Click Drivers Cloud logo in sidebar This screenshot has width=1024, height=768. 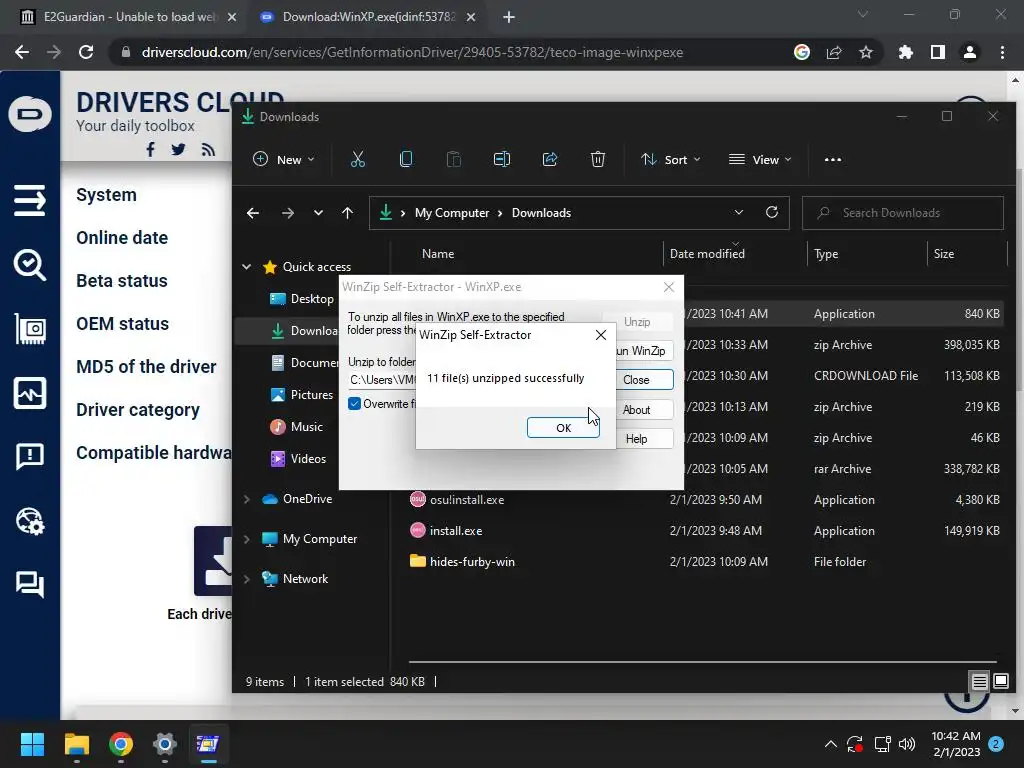pos(30,114)
